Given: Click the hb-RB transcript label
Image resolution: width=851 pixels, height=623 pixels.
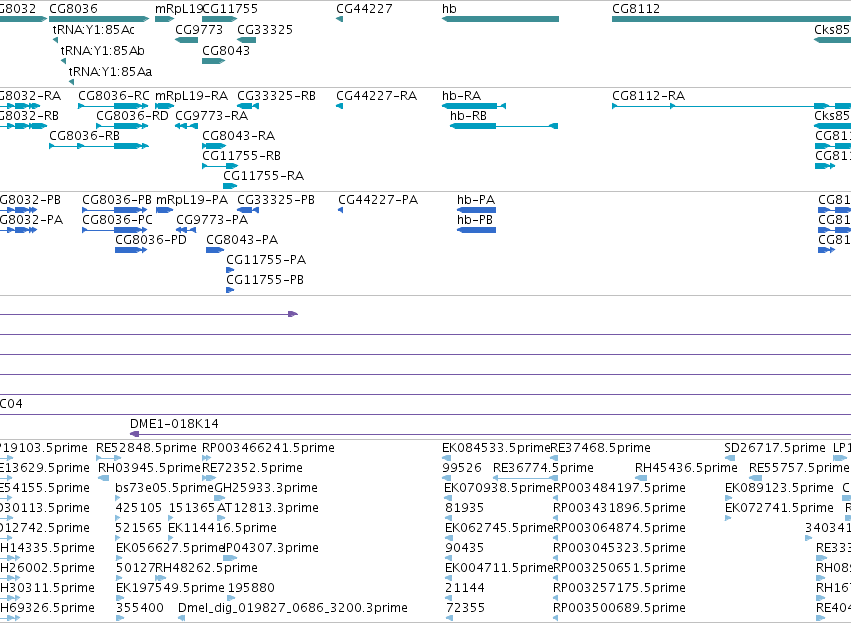Looking at the screenshot, I should (468, 116).
